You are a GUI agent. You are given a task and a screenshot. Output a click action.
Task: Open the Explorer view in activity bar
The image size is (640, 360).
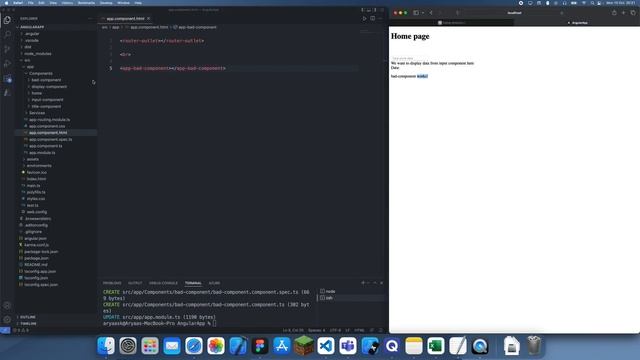click(7, 20)
